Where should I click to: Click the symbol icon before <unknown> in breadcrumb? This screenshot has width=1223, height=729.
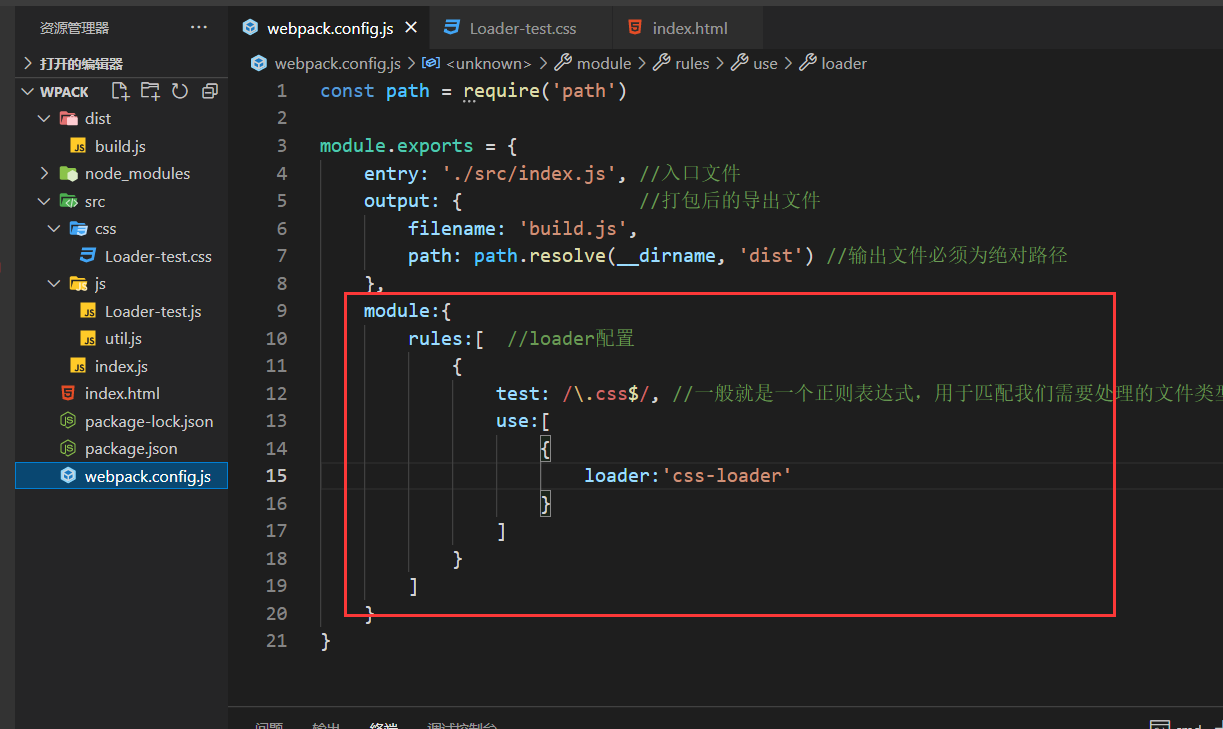(430, 62)
